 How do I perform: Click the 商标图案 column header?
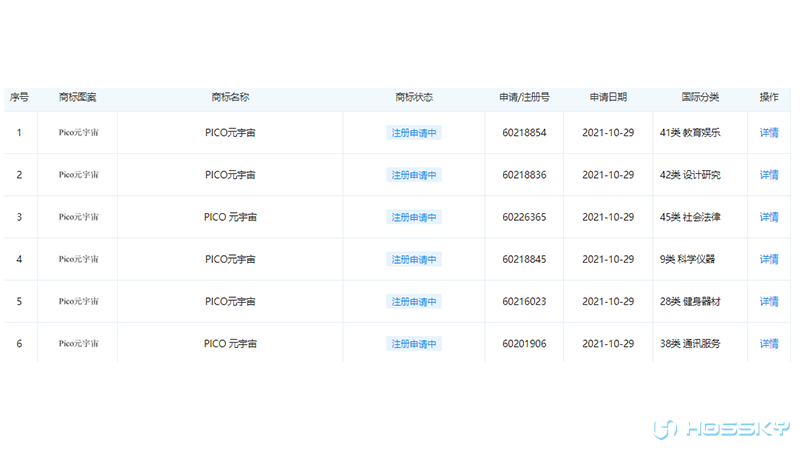click(78, 97)
